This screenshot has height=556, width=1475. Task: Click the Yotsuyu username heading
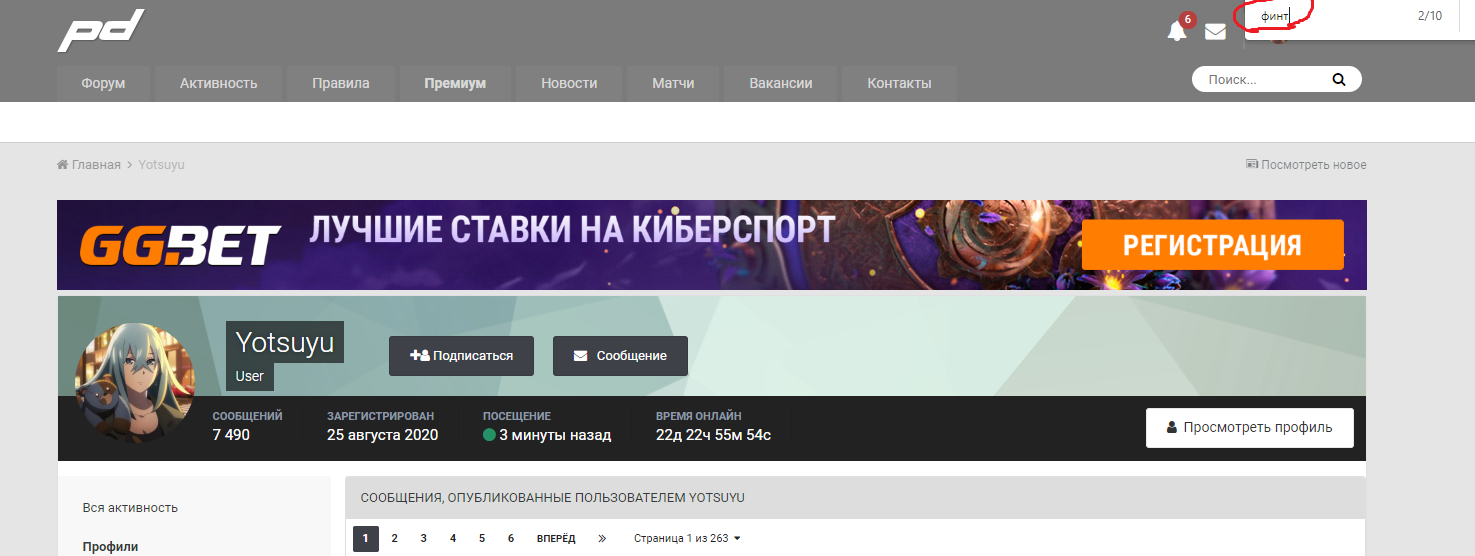[284, 342]
